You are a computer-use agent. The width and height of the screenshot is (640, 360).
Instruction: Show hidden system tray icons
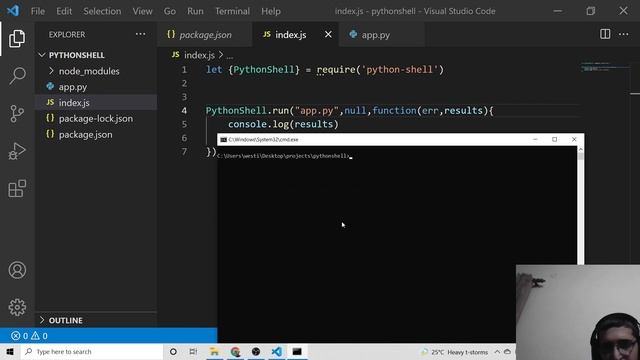tap(497, 352)
